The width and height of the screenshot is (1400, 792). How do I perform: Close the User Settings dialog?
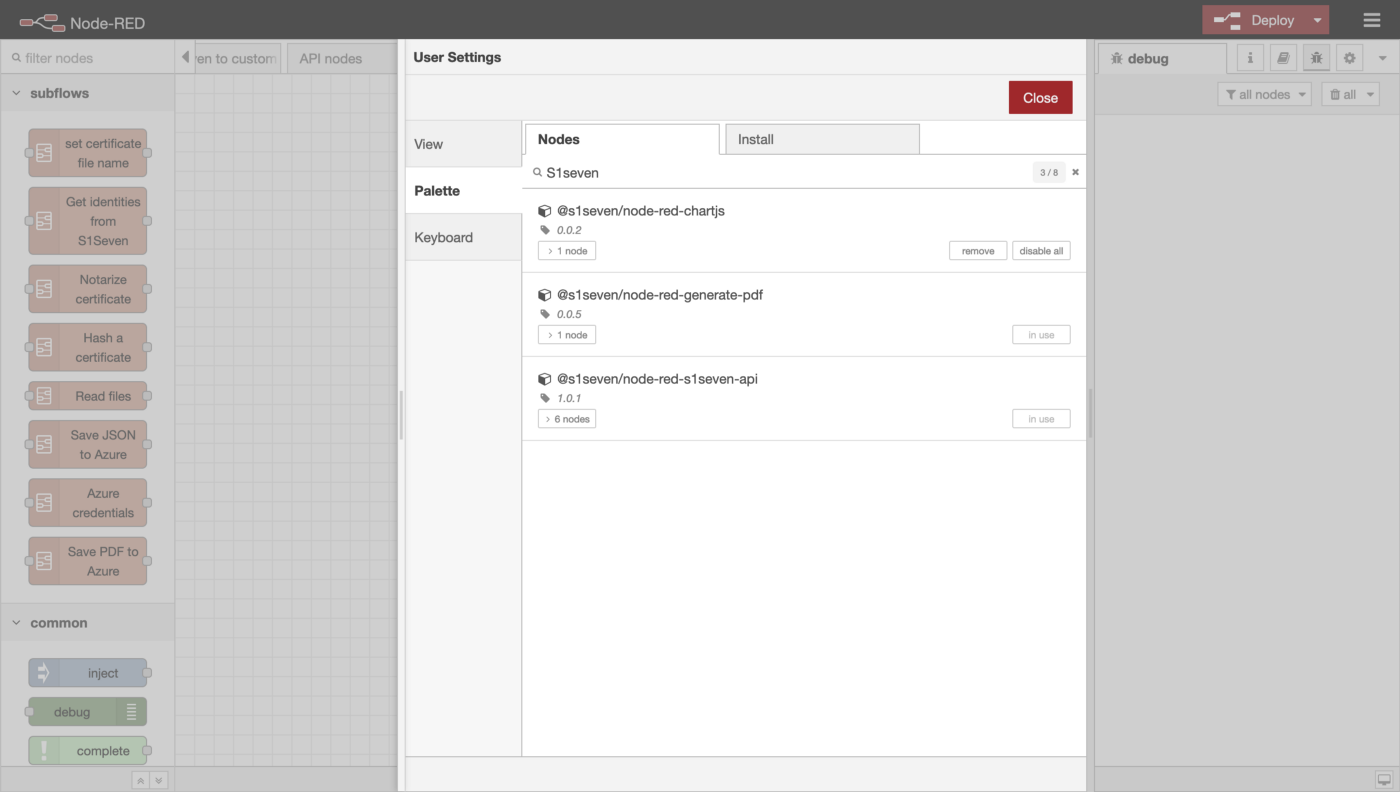click(1040, 98)
